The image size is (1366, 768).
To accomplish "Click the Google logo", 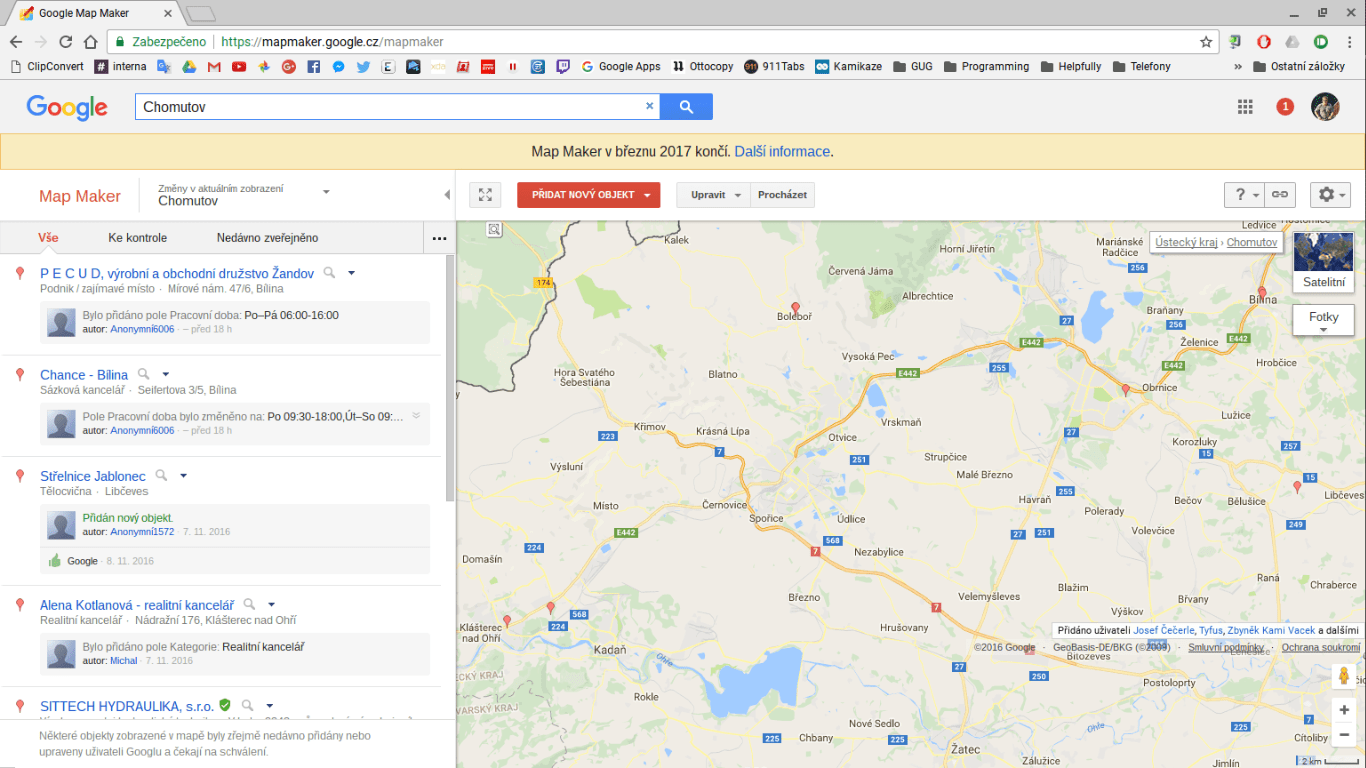I will coord(67,107).
